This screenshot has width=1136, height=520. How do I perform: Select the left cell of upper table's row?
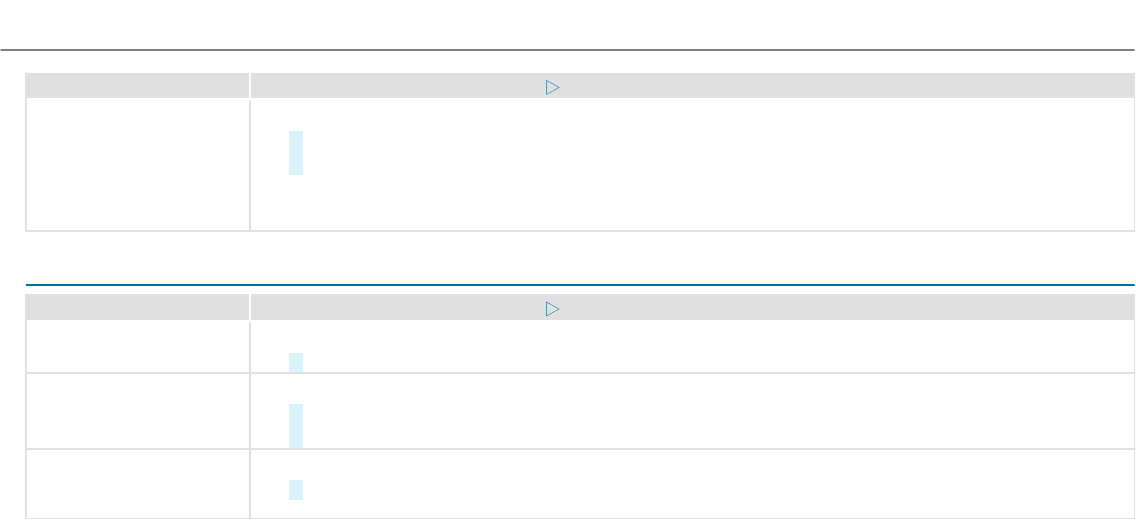[137, 164]
